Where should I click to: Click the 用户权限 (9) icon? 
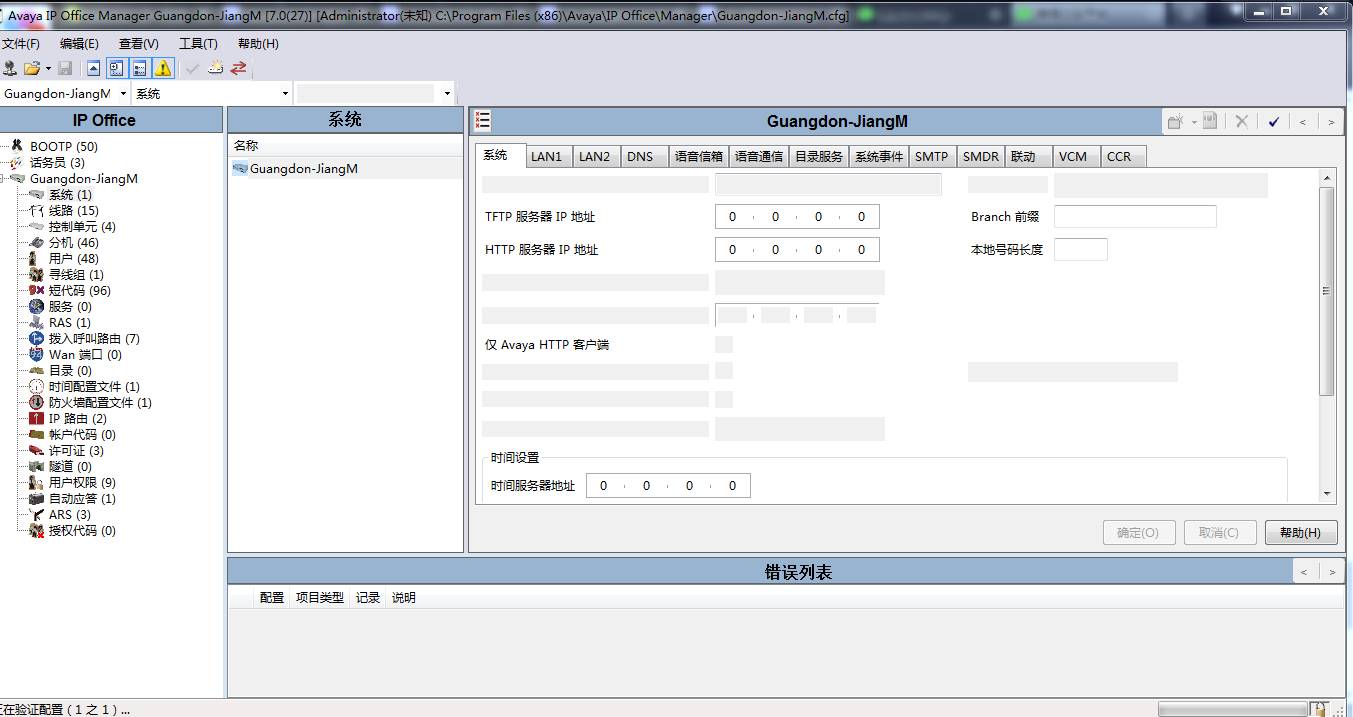tap(37, 483)
